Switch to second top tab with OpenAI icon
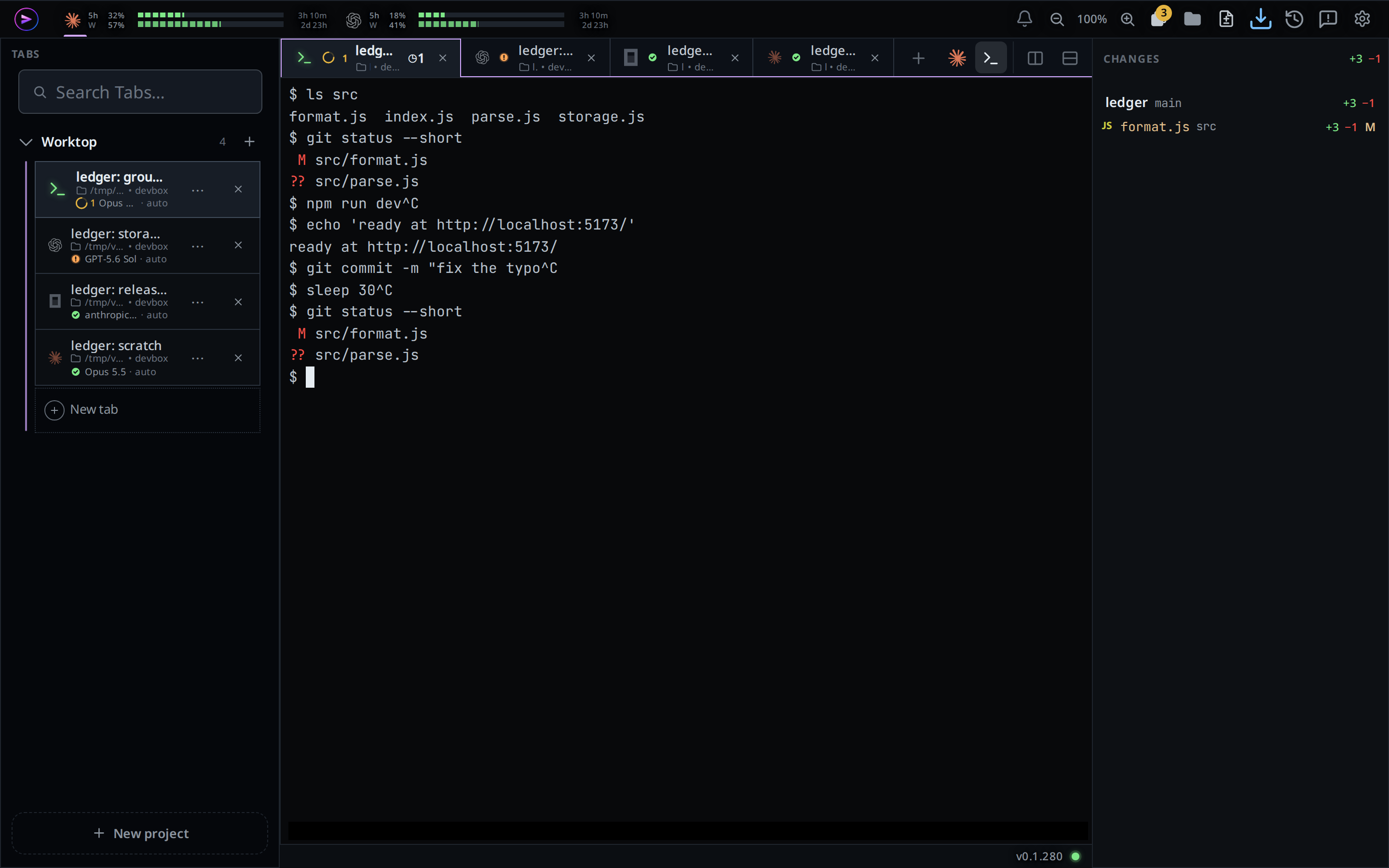Viewport: 1389px width, 868px height. click(x=535, y=58)
